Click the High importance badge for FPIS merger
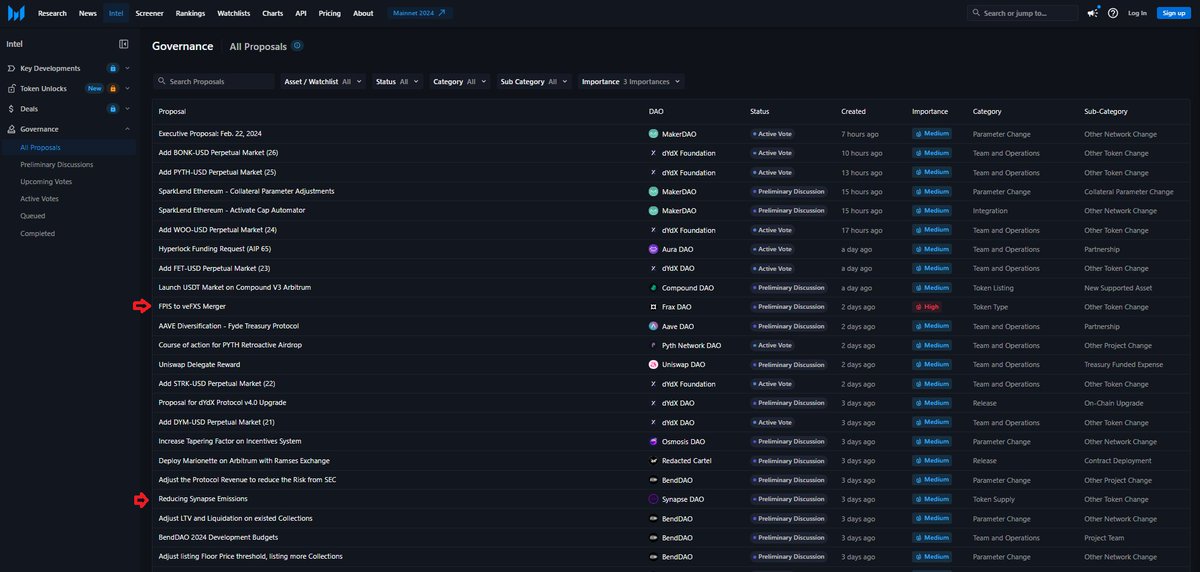1200x572 pixels. coord(929,307)
